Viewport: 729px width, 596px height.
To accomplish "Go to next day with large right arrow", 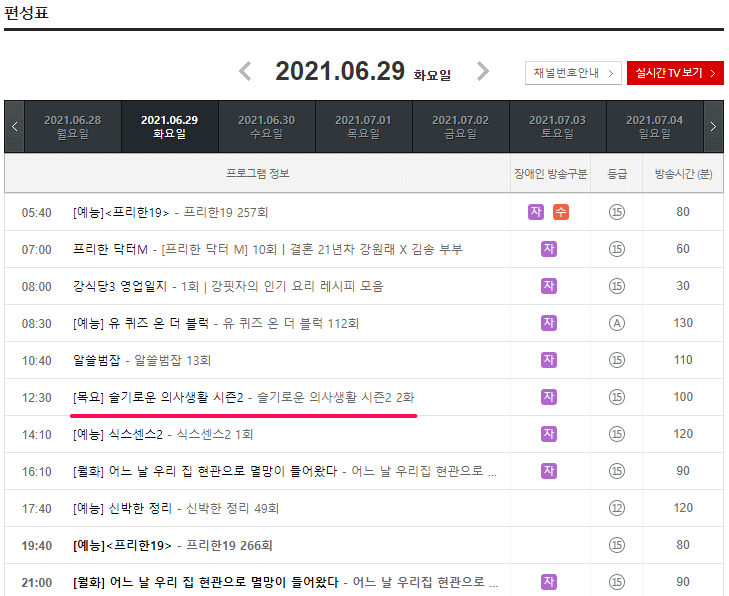I will 483,72.
